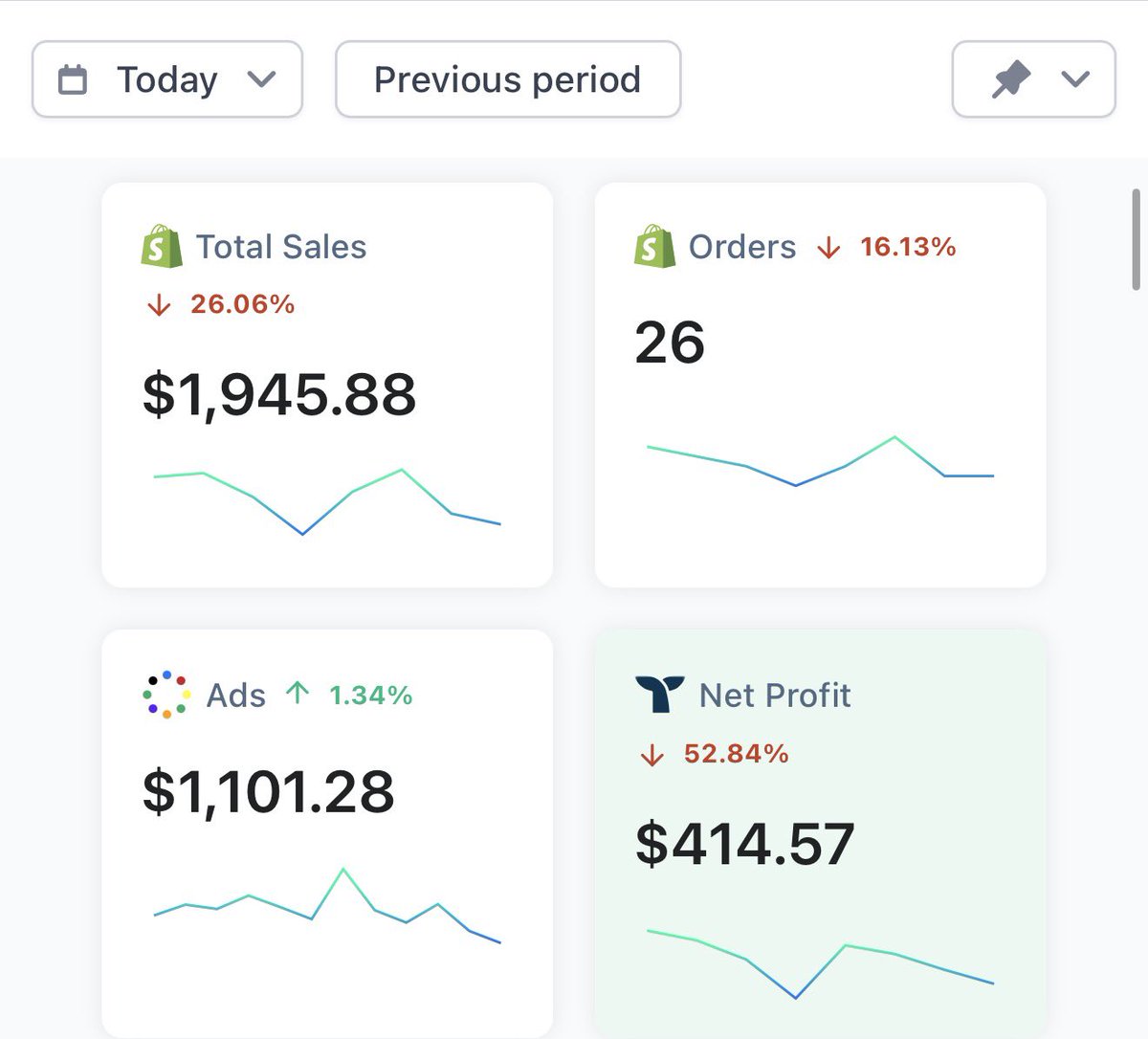Click the Net Profit sparkline chart

(x=821, y=963)
